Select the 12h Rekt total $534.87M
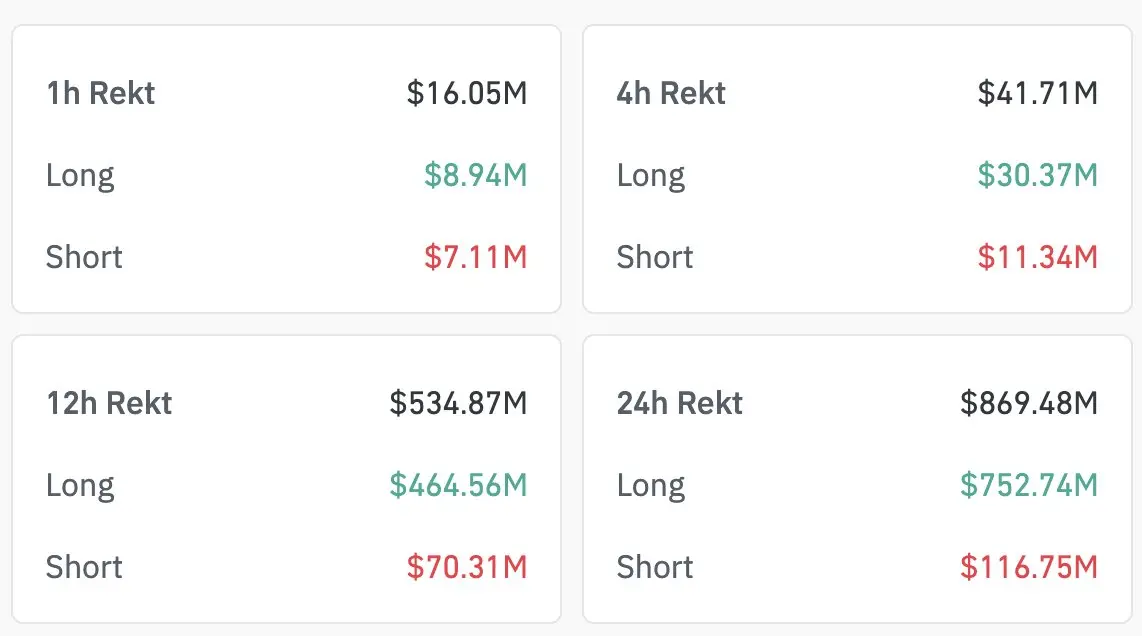This screenshot has height=636, width=1142. coord(458,403)
